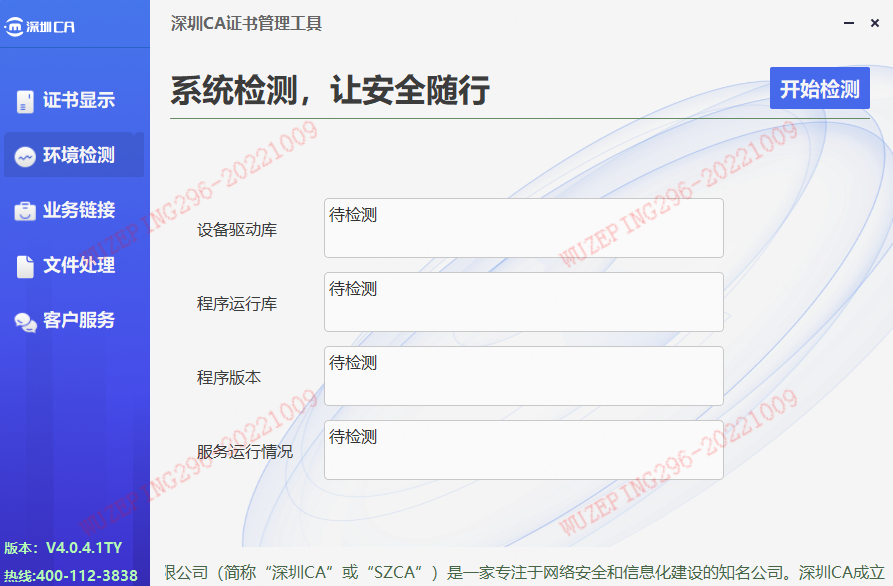Click the 设备驱动库 result field

[x=523, y=228]
